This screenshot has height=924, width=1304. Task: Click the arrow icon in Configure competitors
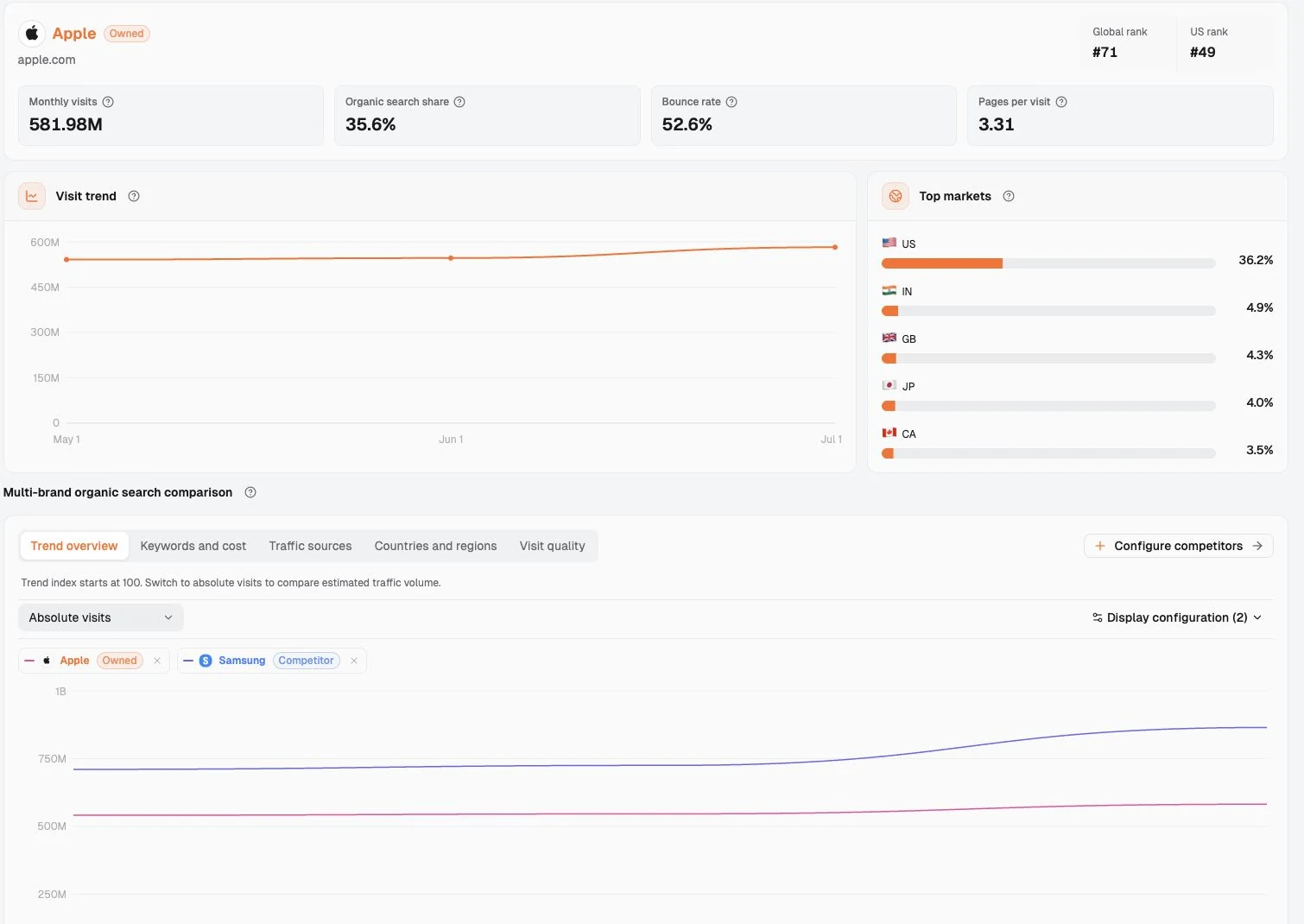1257,546
